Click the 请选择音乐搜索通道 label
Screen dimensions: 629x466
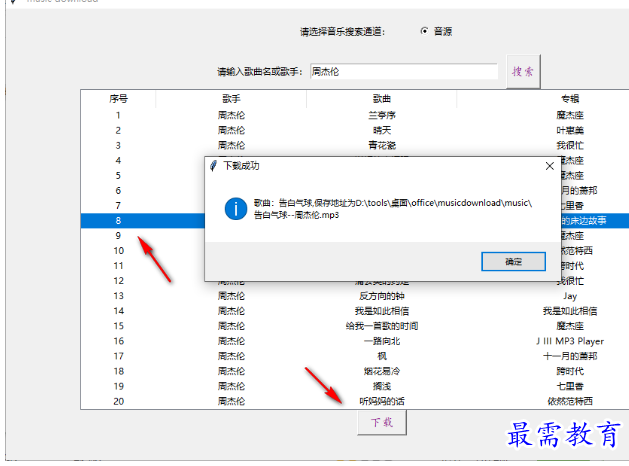tap(343, 32)
